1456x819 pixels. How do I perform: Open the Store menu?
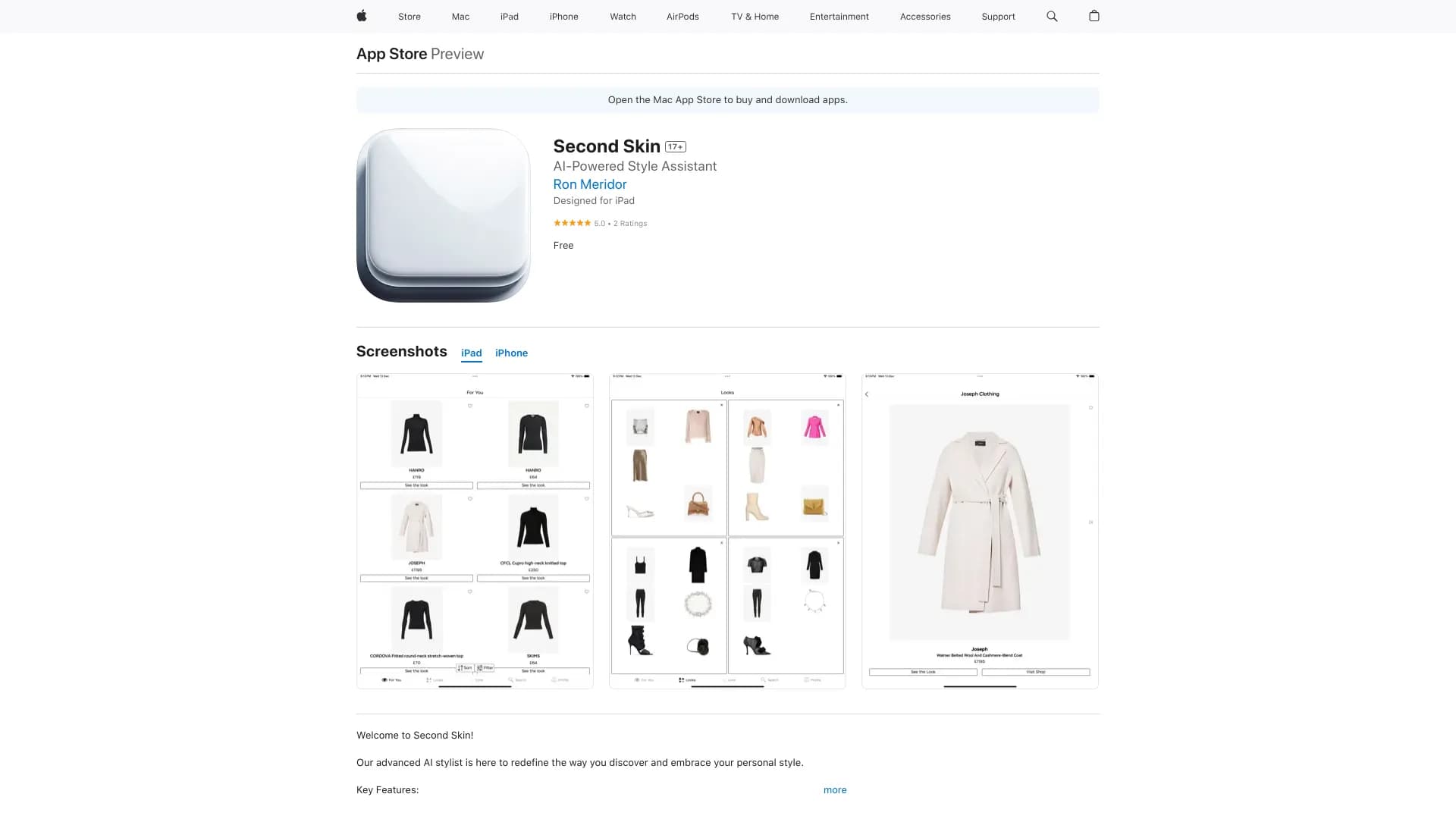pos(409,17)
